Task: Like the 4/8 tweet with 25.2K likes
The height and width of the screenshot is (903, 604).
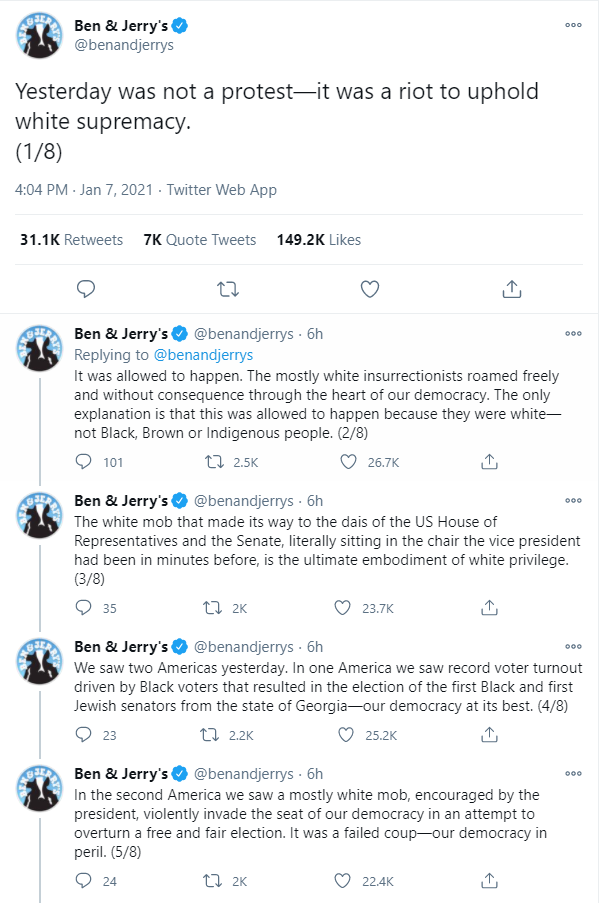Action: 345,735
